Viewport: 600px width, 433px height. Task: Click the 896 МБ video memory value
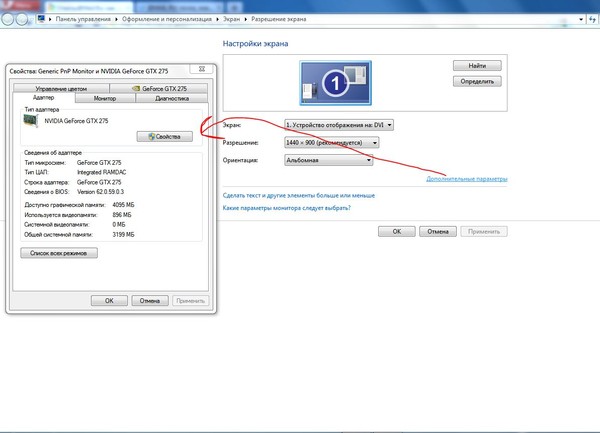coord(122,215)
